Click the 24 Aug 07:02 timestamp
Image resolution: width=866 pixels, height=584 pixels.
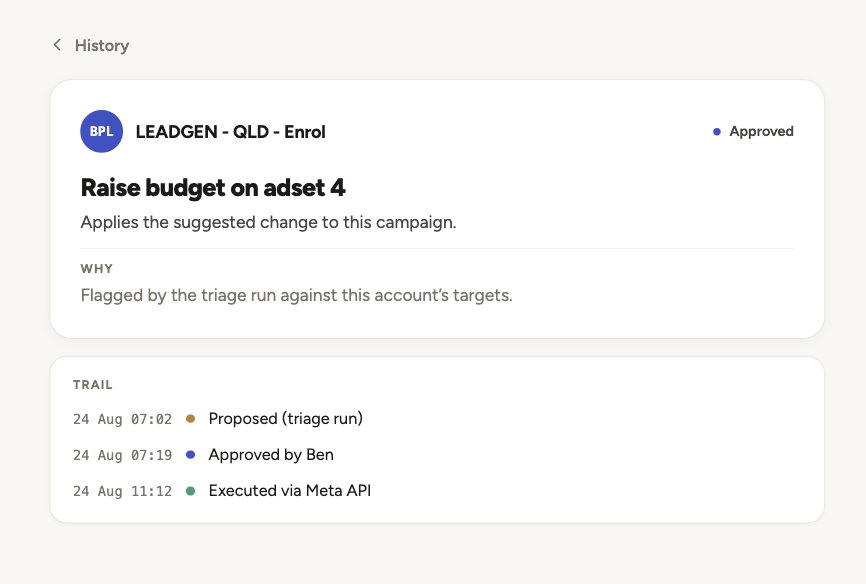click(122, 419)
